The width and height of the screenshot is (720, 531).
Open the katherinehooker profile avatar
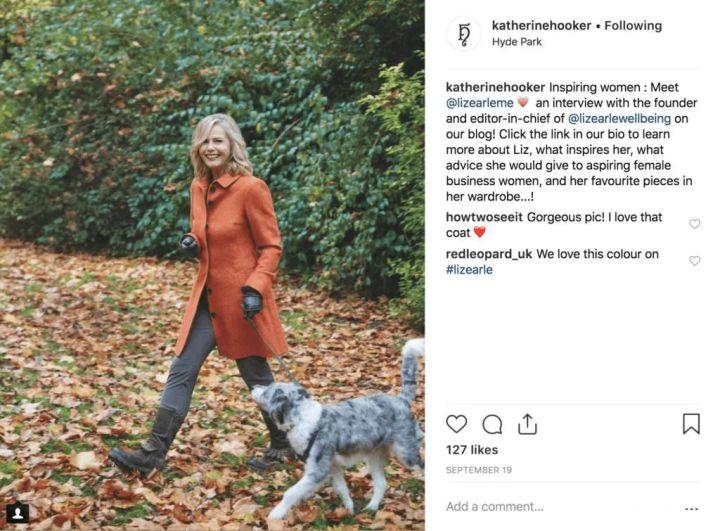coord(463,33)
